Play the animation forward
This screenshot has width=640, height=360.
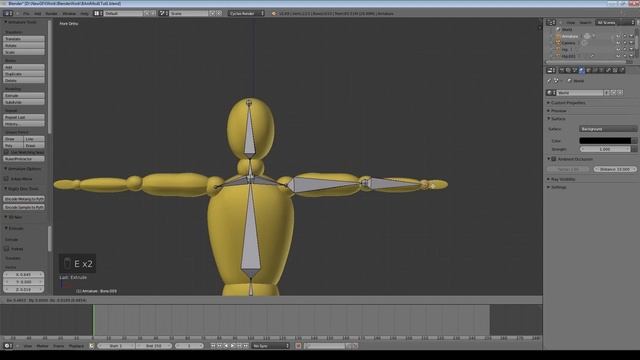click(233, 346)
